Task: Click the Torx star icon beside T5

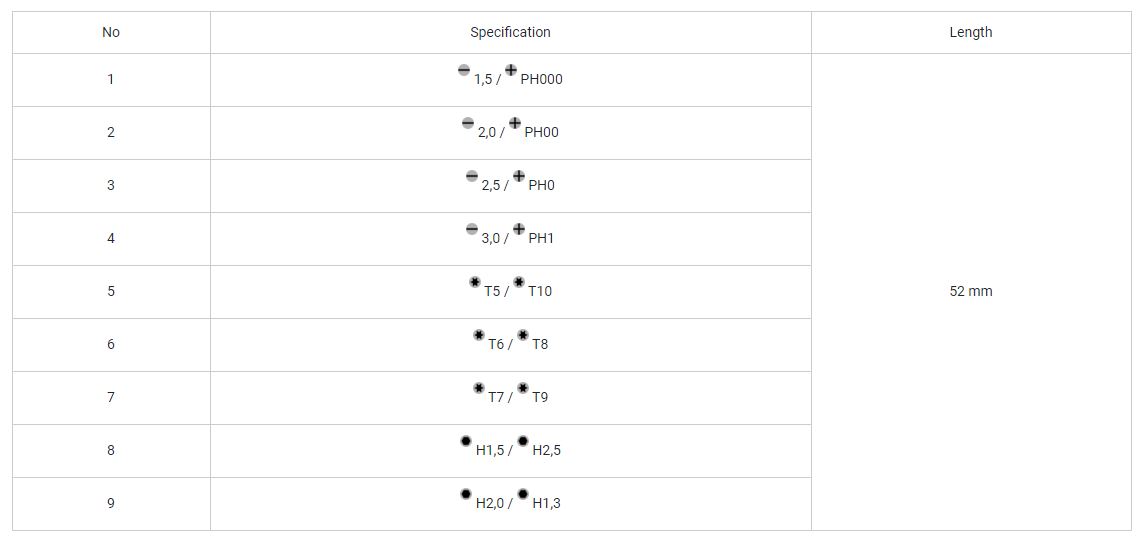Action: pyautogui.click(x=475, y=282)
